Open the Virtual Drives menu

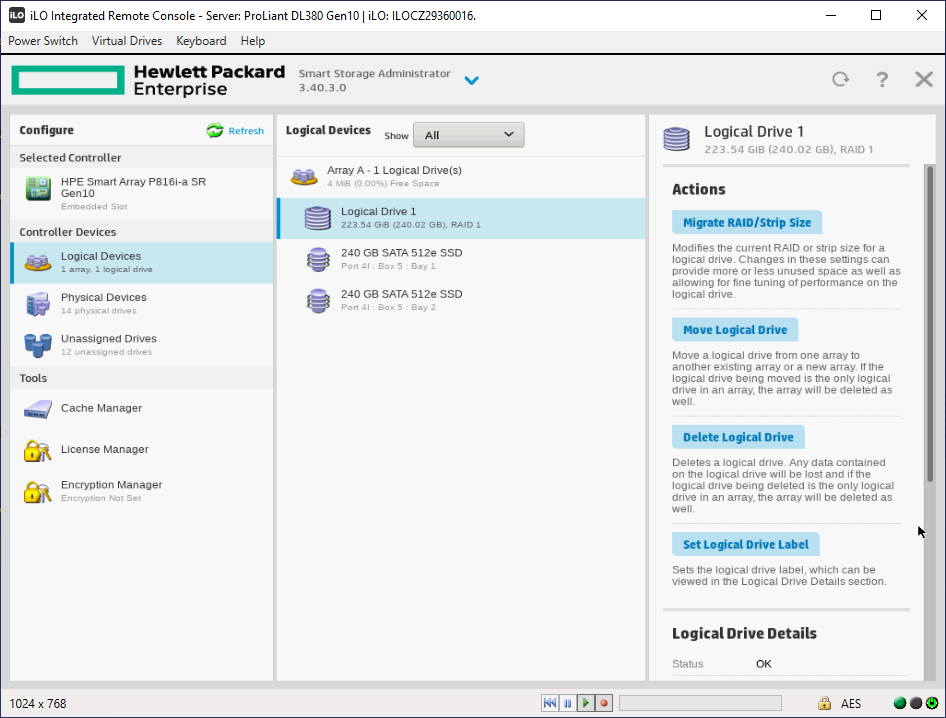coord(127,41)
